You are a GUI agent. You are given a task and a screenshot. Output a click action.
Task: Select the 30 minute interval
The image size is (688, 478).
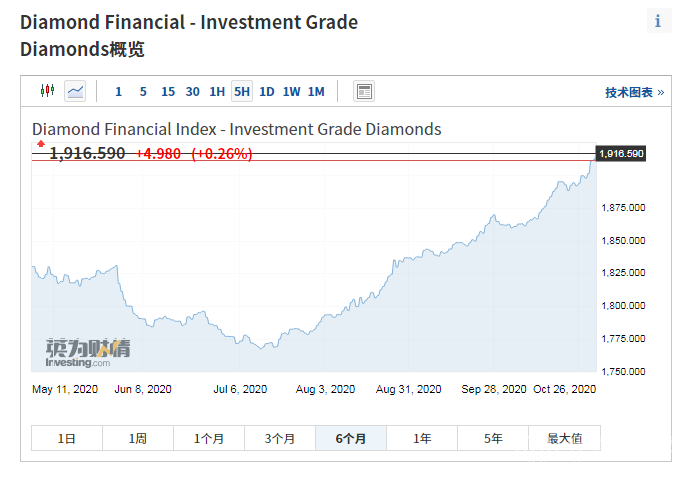point(192,92)
